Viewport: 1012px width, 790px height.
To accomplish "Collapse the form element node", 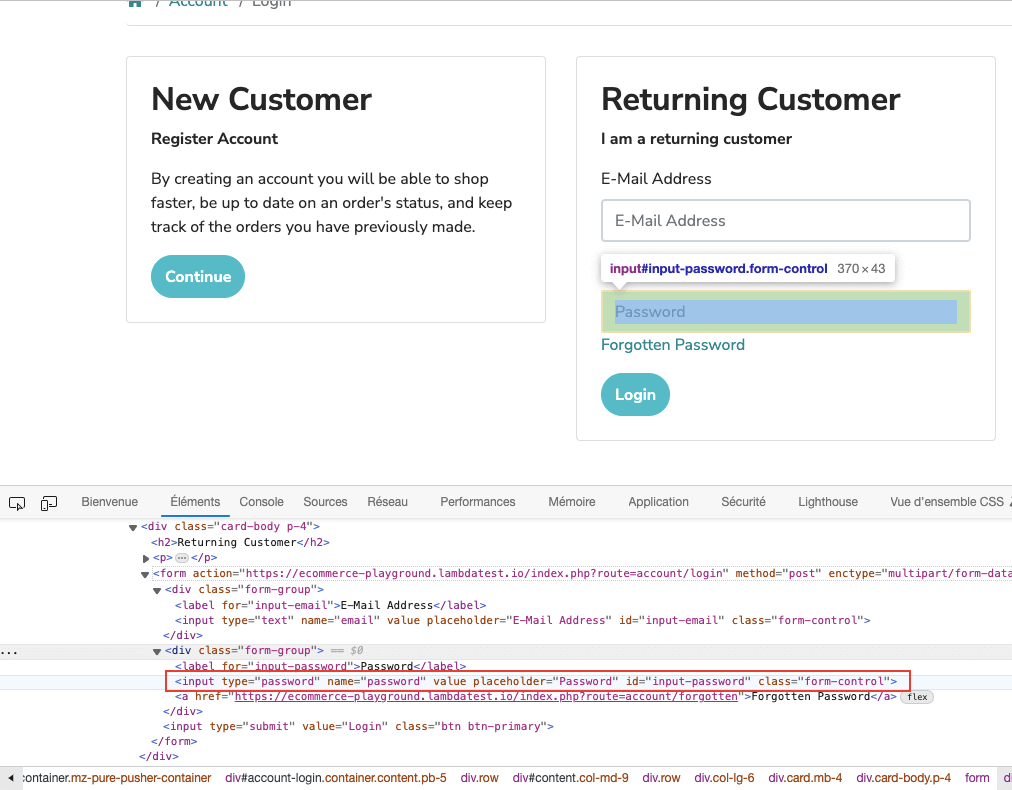I will pyautogui.click(x=146, y=574).
